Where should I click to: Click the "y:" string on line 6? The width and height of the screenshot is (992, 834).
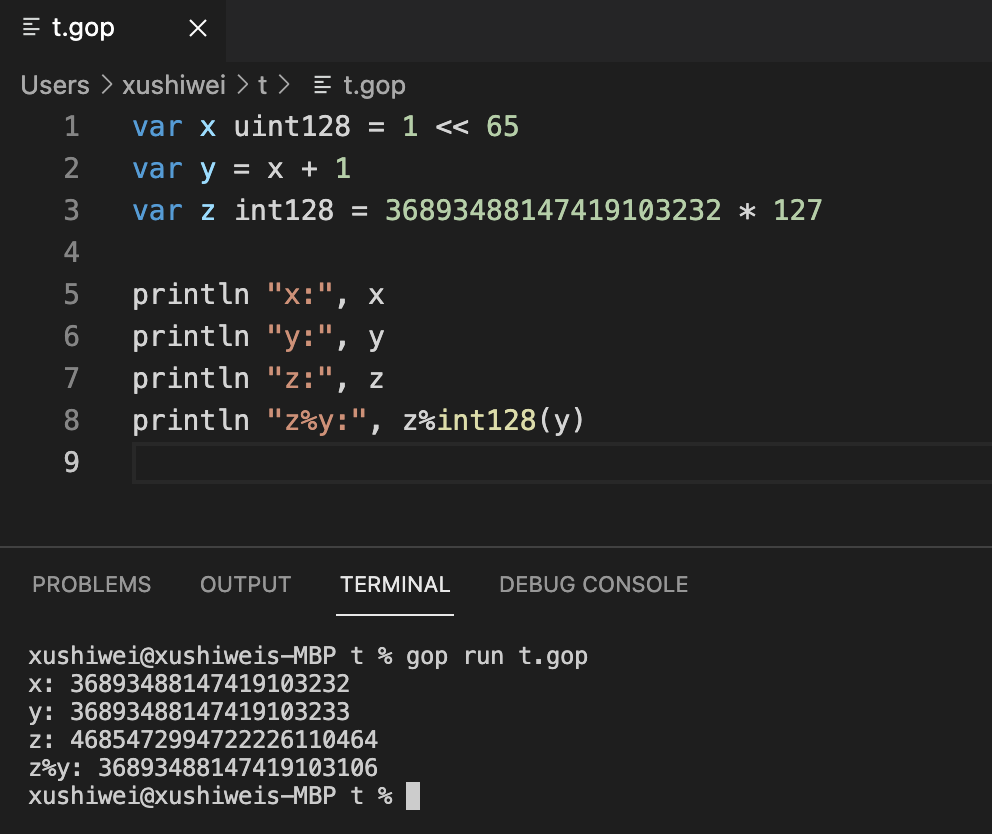(x=300, y=337)
